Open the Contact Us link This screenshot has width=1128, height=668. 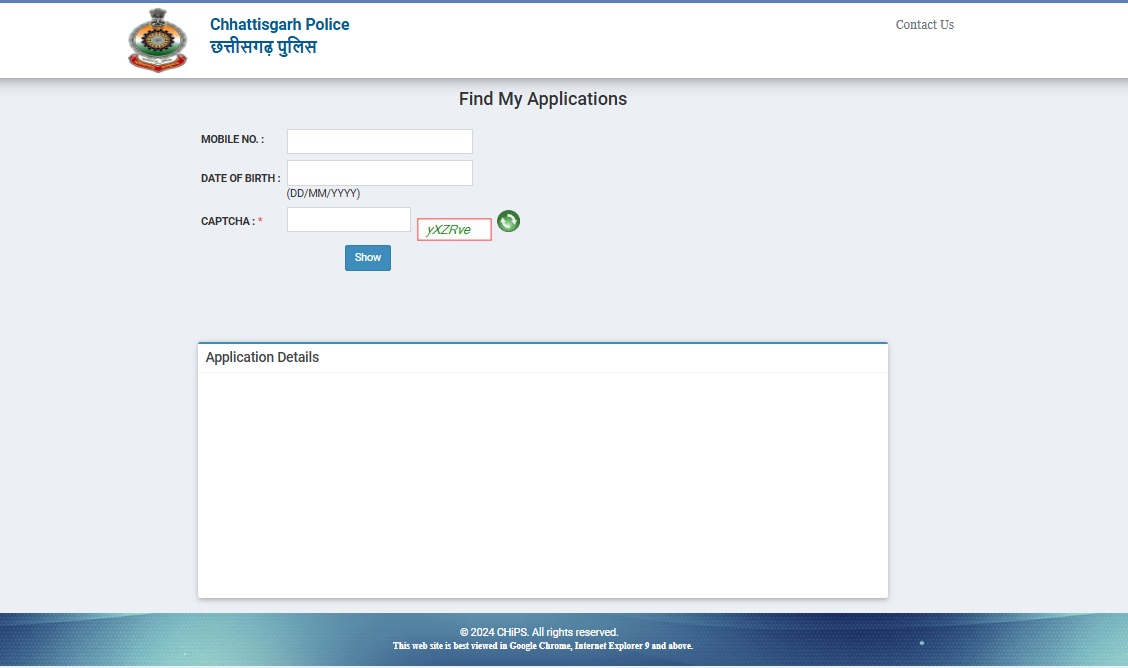pos(924,25)
